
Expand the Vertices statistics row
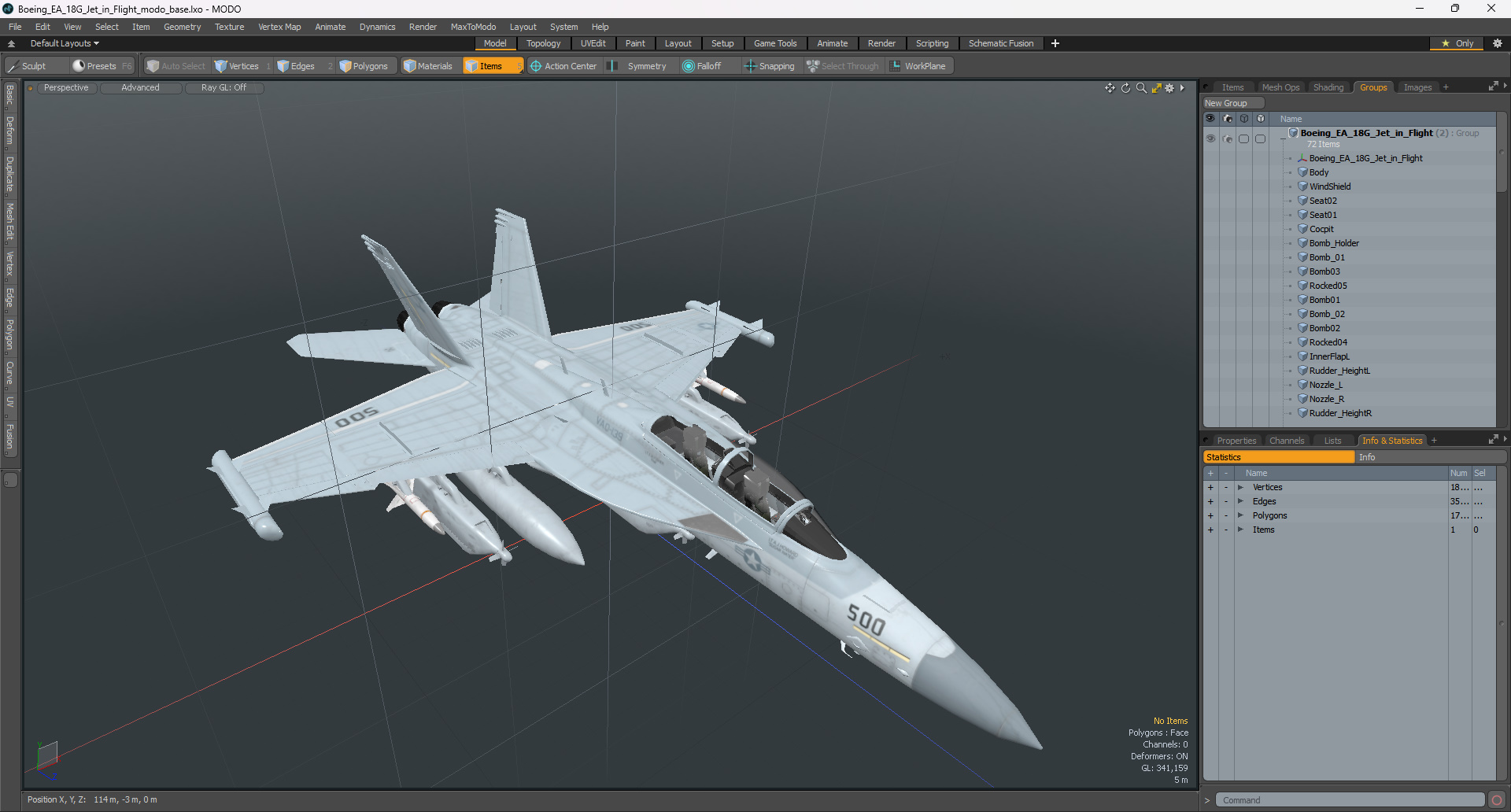(1240, 488)
